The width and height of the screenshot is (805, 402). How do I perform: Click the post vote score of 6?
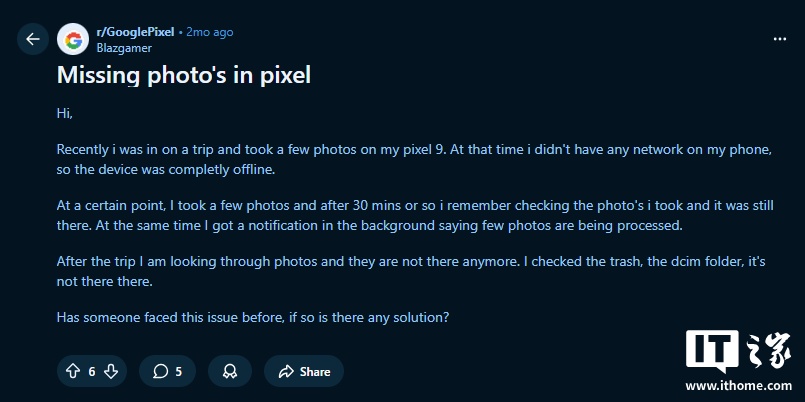click(x=92, y=371)
